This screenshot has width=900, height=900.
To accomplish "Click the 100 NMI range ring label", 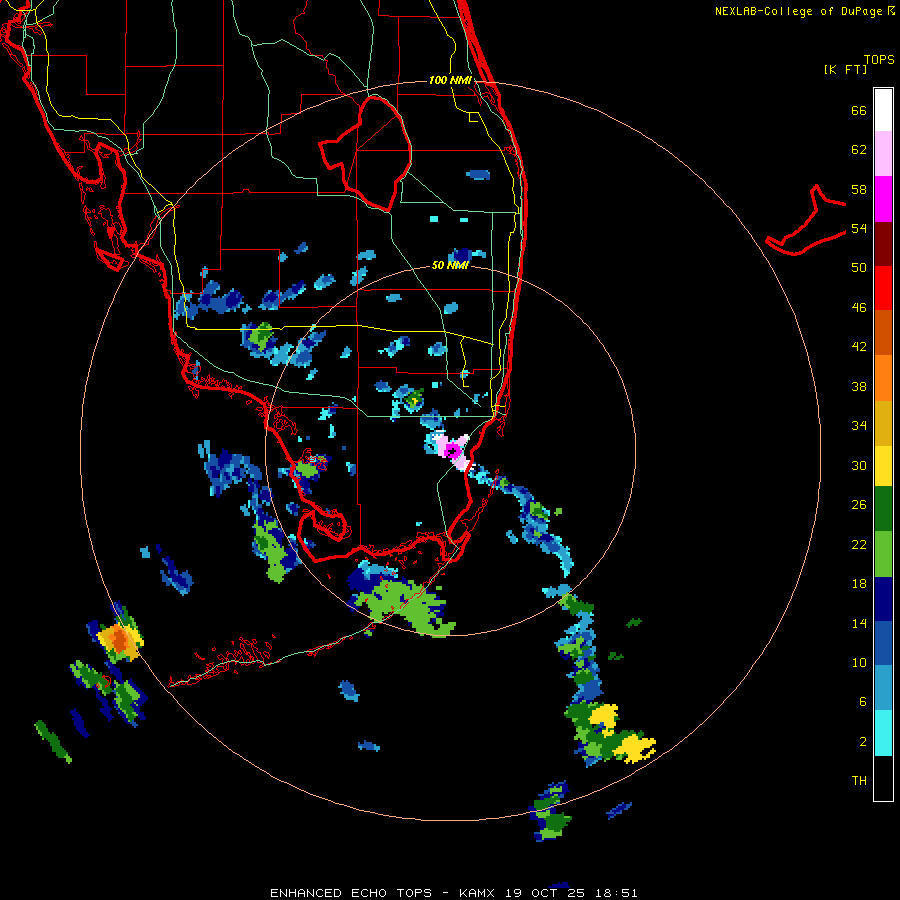I will pos(450,80).
